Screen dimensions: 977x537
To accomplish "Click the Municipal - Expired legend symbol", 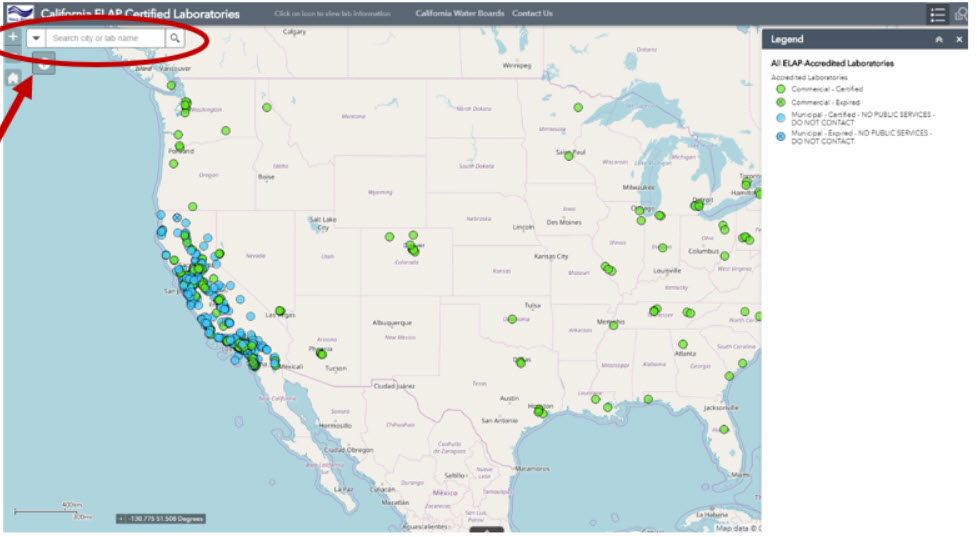I will [x=781, y=136].
